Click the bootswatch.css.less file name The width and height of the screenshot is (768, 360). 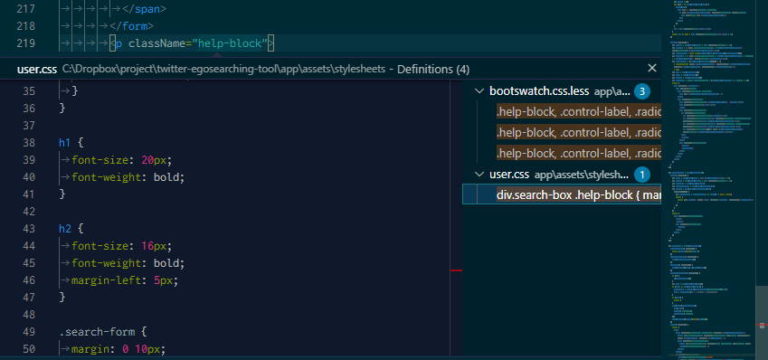pyautogui.click(x=539, y=91)
